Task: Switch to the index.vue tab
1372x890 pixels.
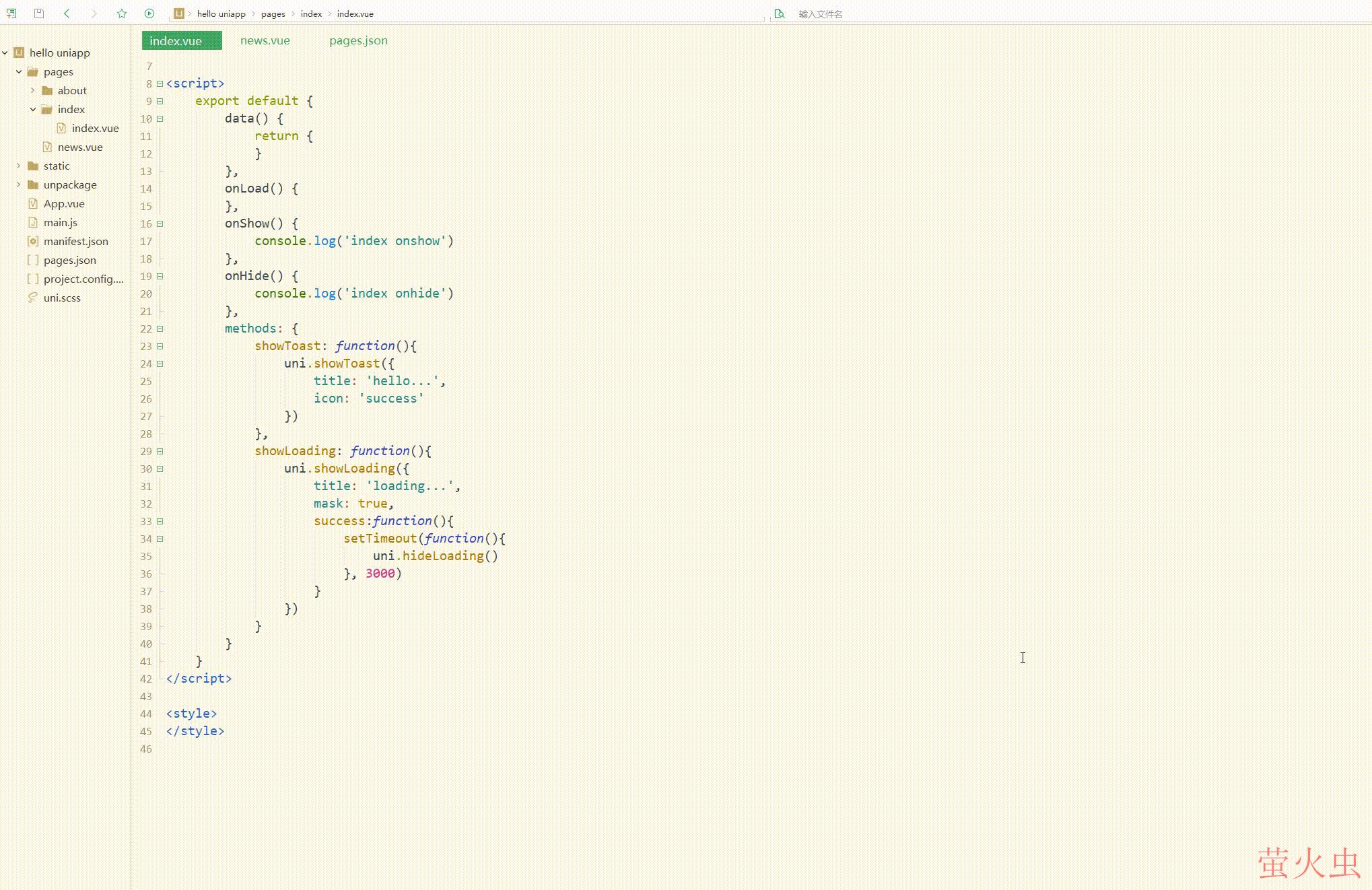Action: pos(182,40)
